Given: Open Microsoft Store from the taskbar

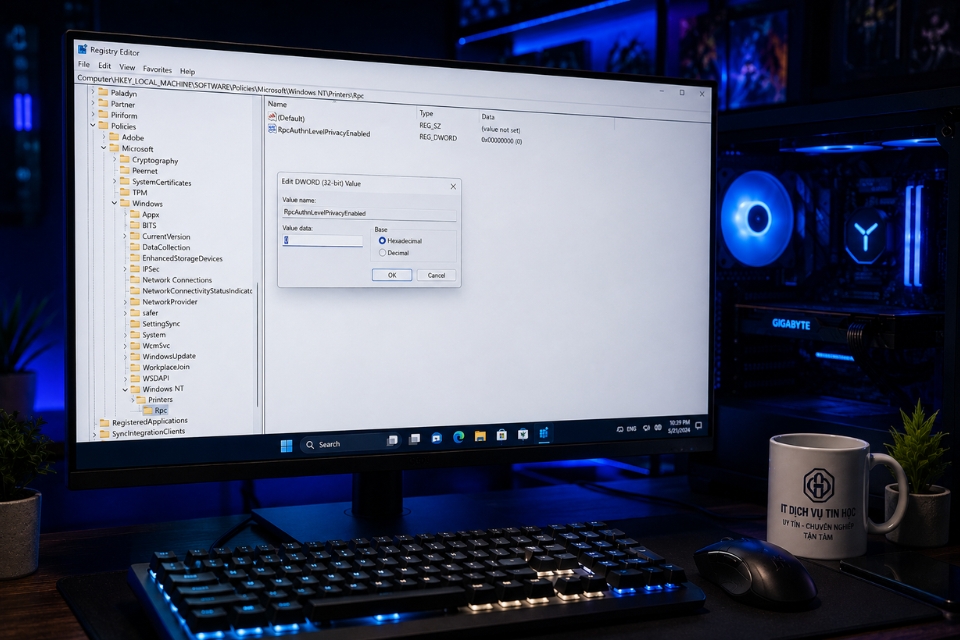Looking at the screenshot, I should 501,435.
